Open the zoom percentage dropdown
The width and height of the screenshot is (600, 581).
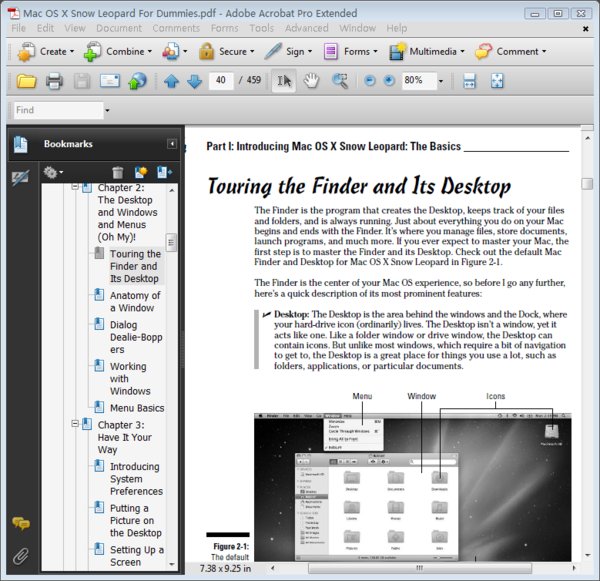(x=440, y=81)
